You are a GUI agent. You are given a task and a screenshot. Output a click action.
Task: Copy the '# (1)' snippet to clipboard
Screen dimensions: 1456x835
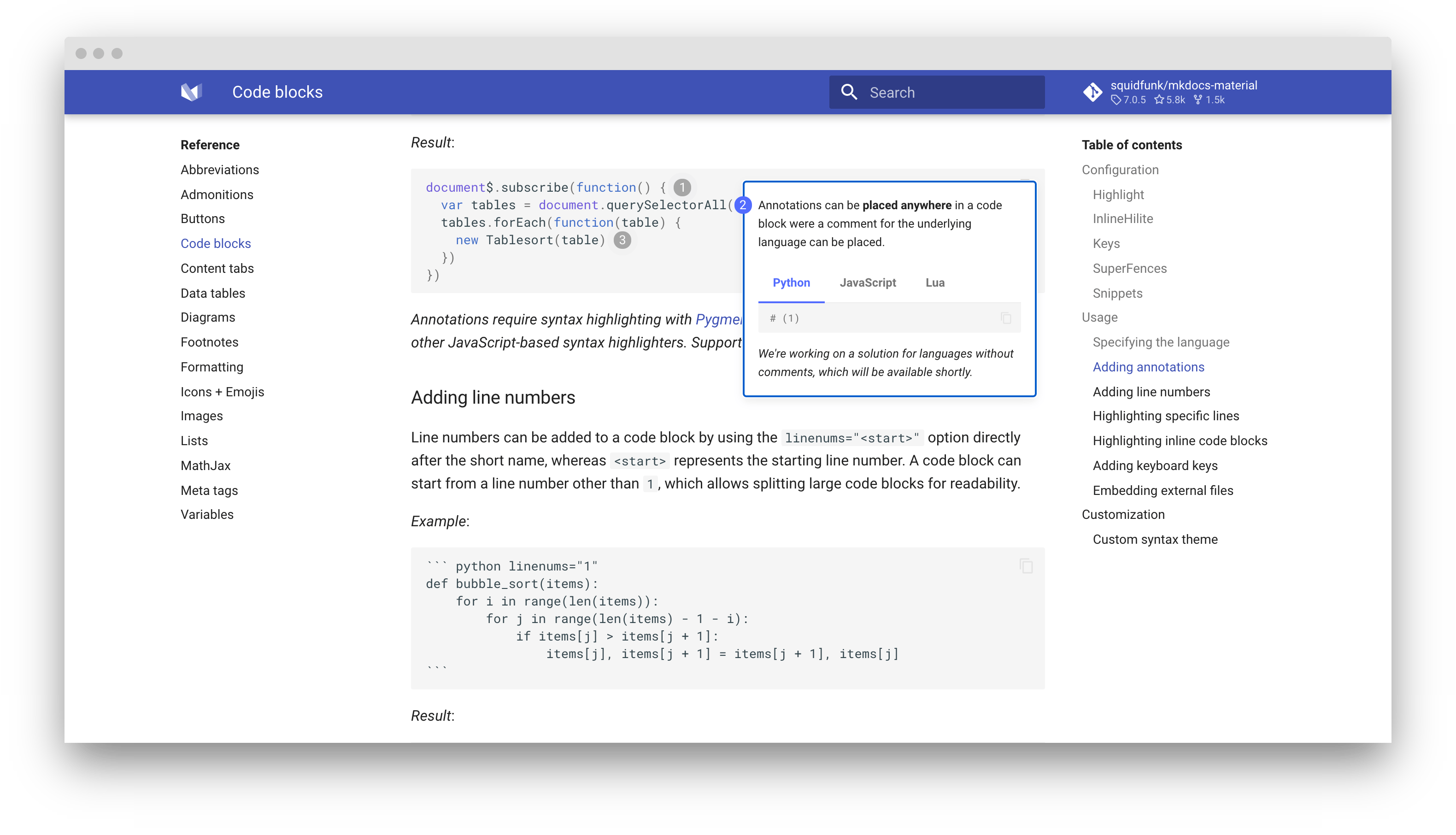(x=1005, y=318)
